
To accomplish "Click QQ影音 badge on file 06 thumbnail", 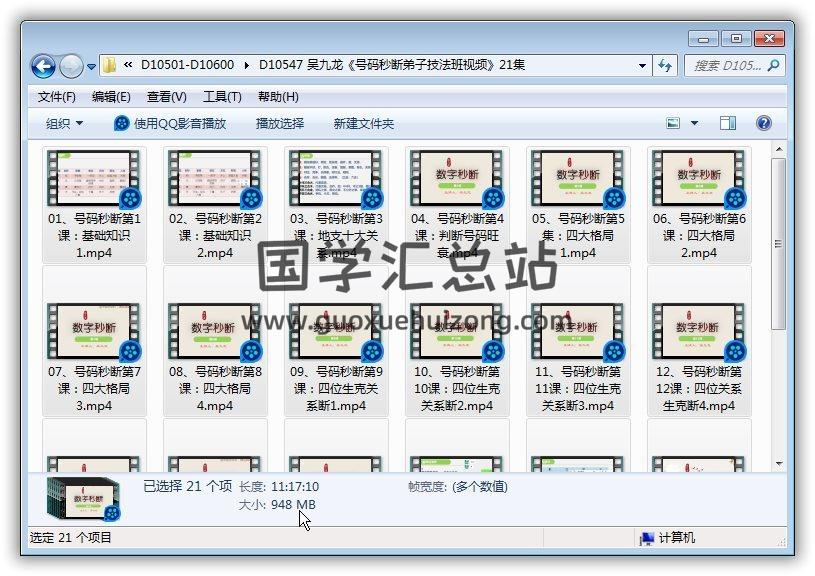I will pos(735,198).
